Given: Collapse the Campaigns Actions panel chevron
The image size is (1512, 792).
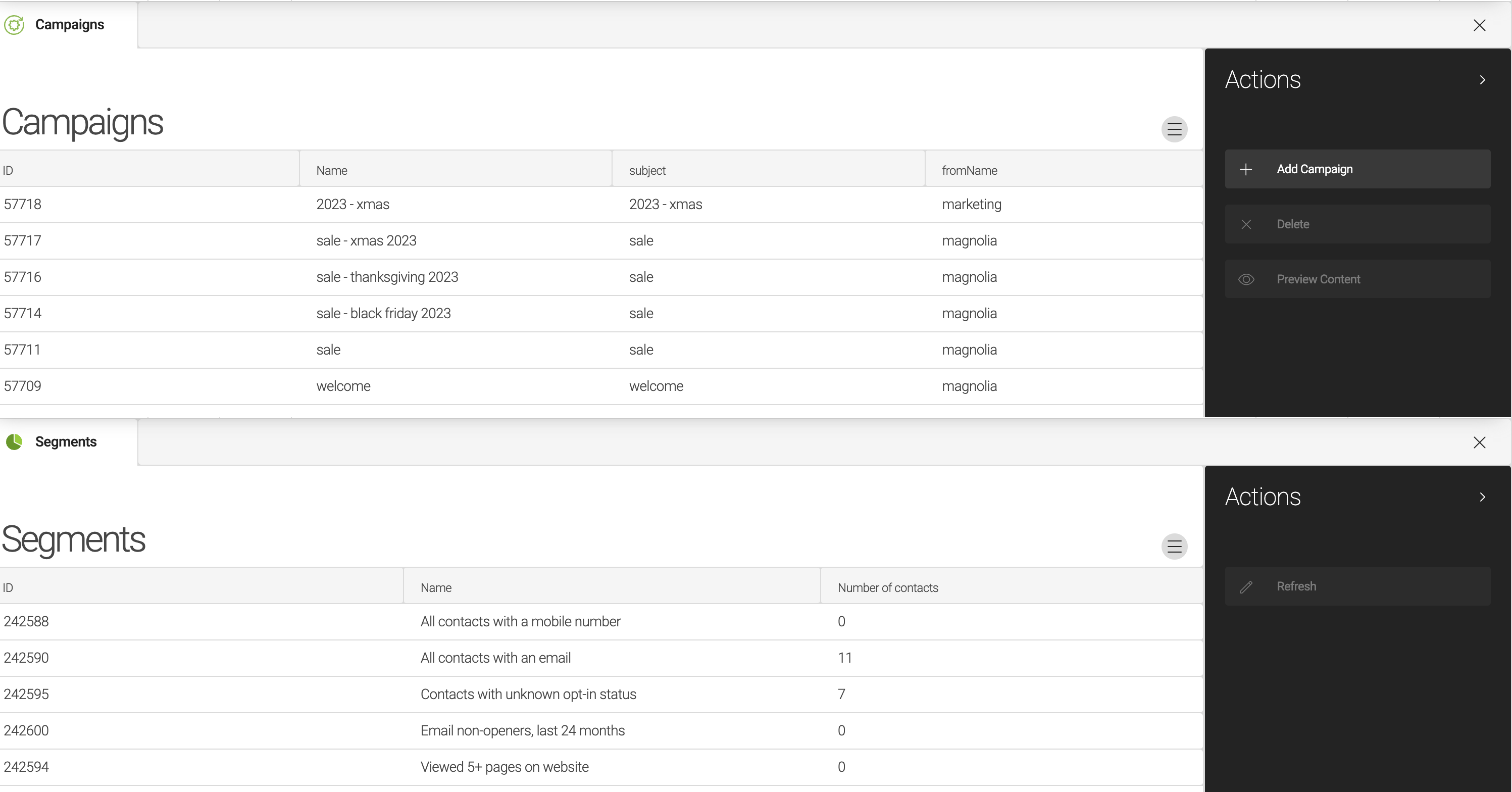Looking at the screenshot, I should tap(1482, 80).
